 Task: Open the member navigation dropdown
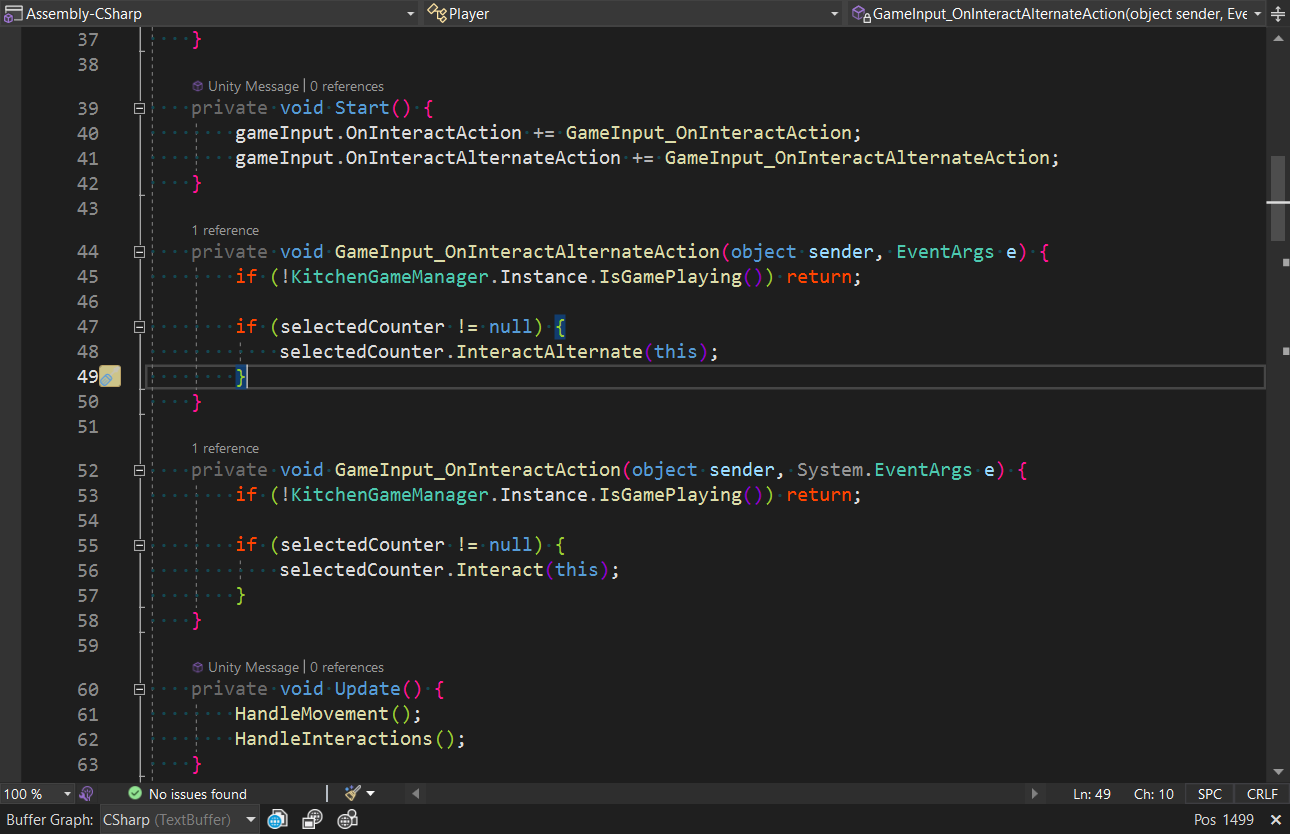point(1055,13)
